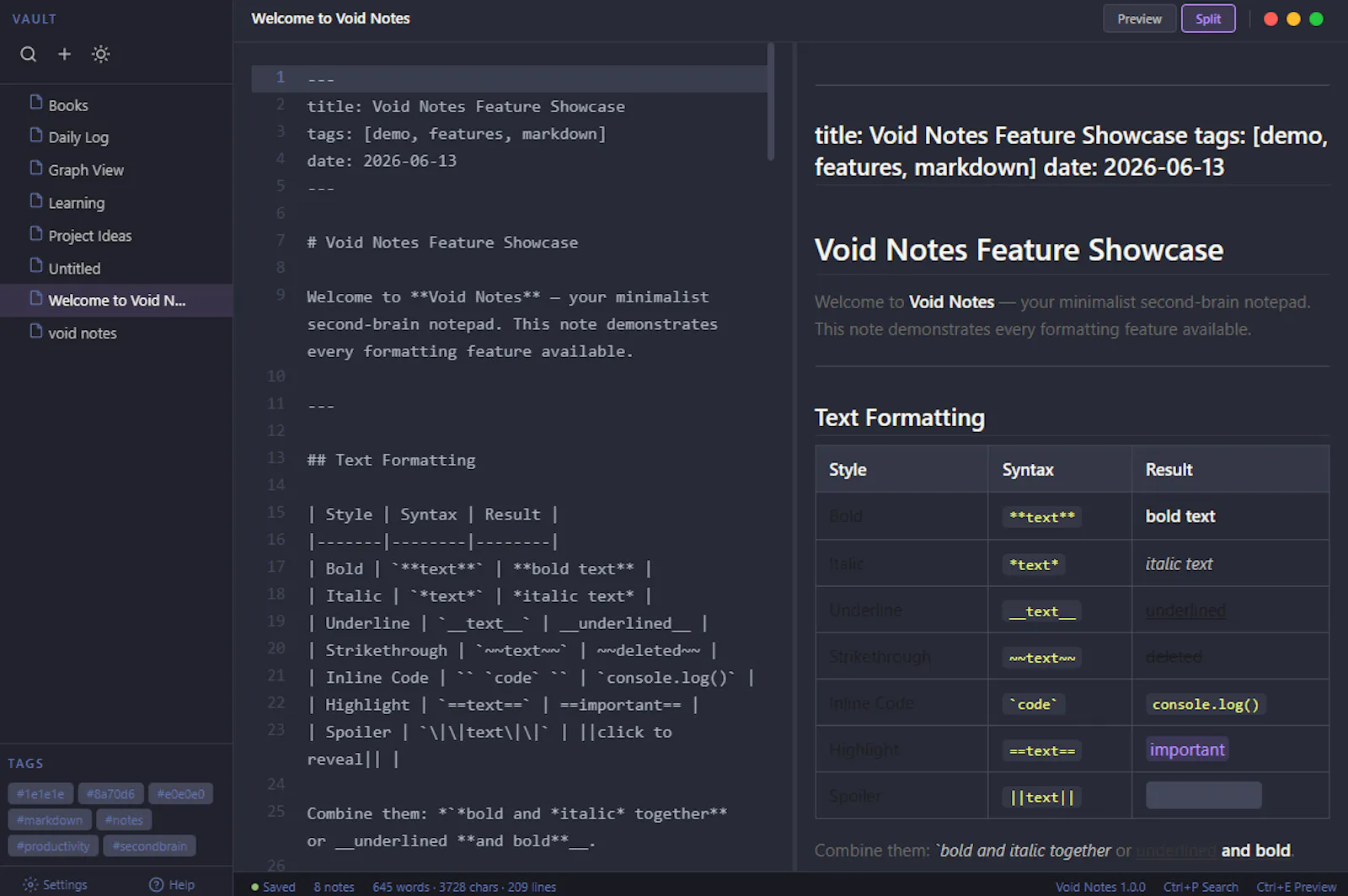The height and width of the screenshot is (896, 1348).
Task: Click the 'date: 2026-06-13' editor line
Action: (x=382, y=160)
